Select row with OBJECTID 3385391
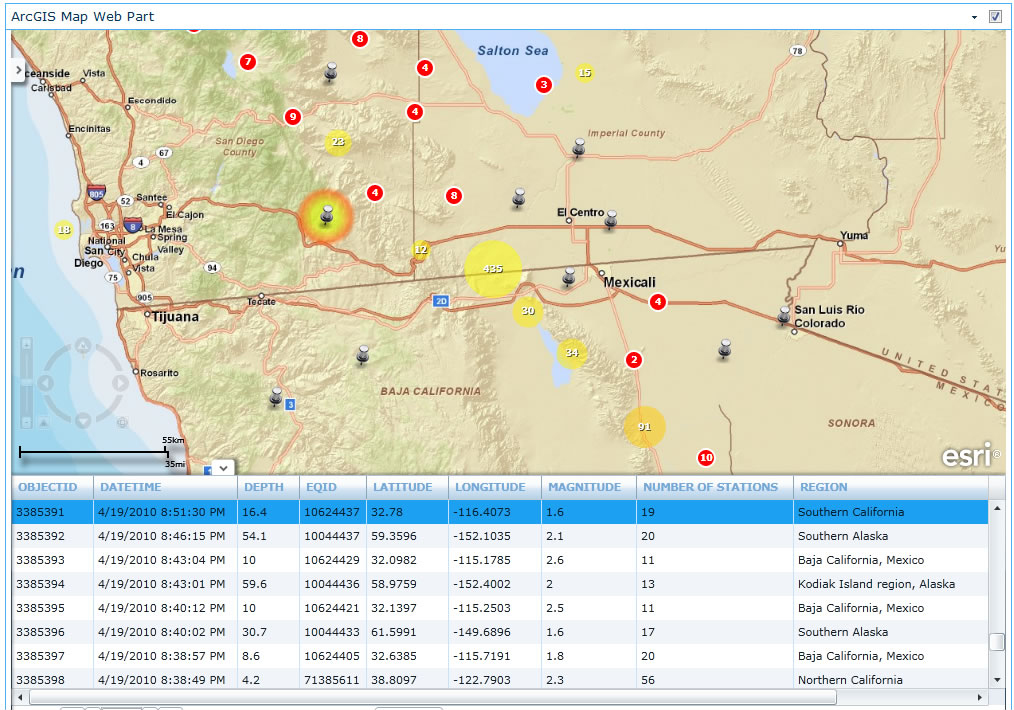 point(500,512)
